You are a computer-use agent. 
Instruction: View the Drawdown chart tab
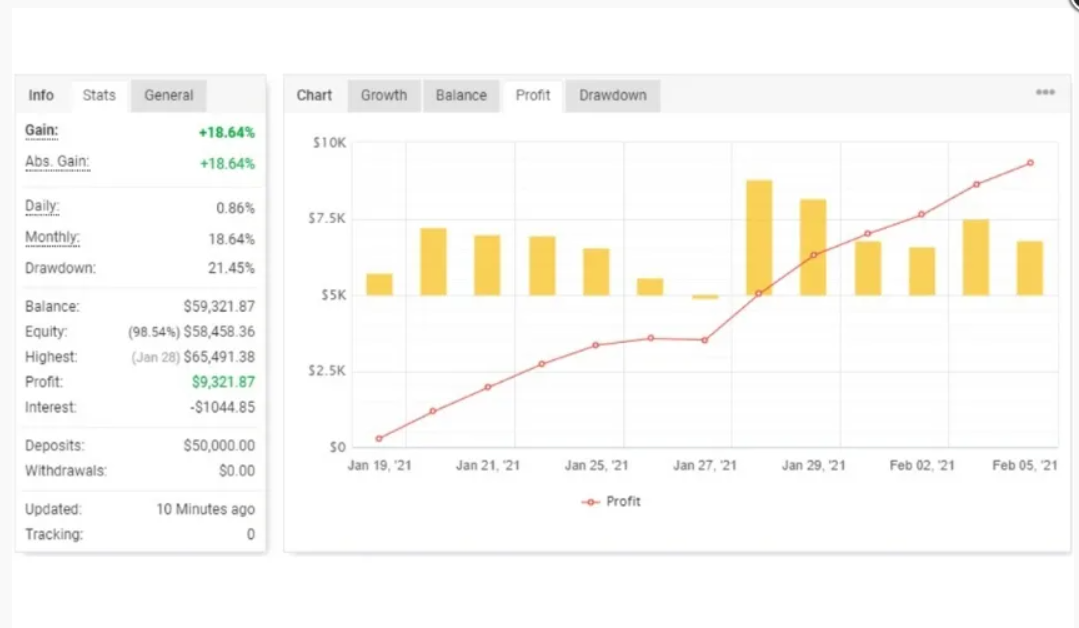click(612, 95)
